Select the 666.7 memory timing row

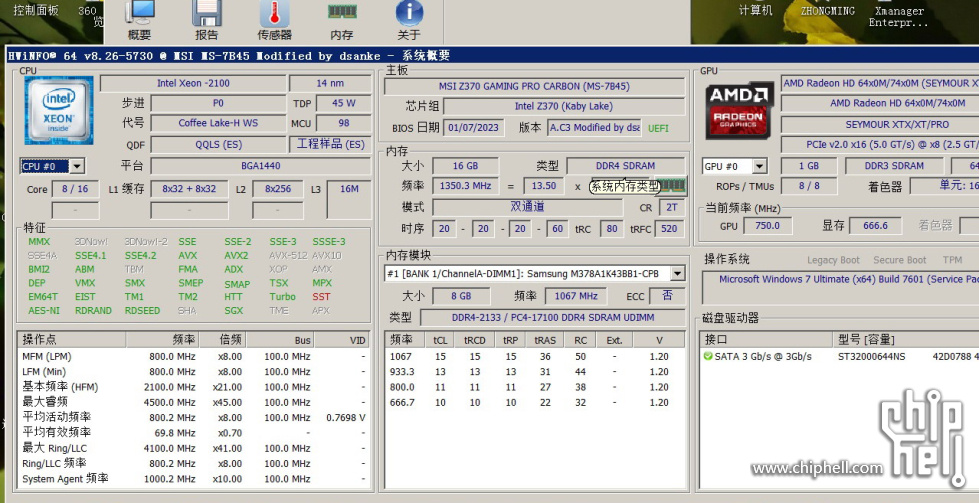(x=534, y=403)
